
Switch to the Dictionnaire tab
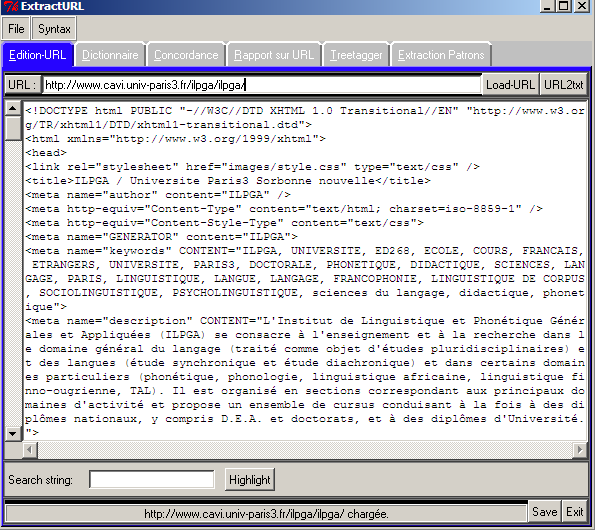[x=110, y=55]
